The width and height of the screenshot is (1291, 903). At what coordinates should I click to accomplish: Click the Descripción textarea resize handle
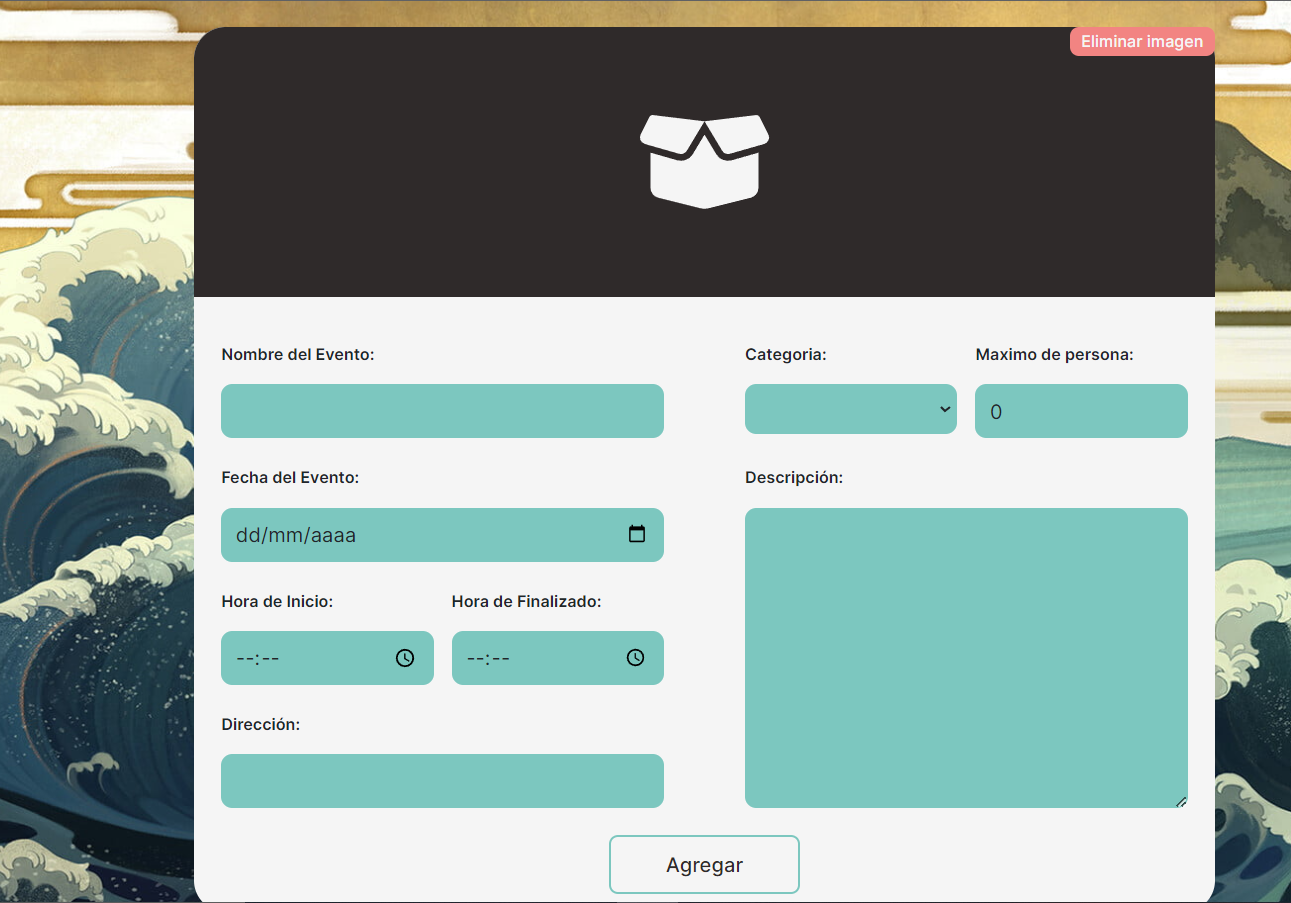point(1181,801)
